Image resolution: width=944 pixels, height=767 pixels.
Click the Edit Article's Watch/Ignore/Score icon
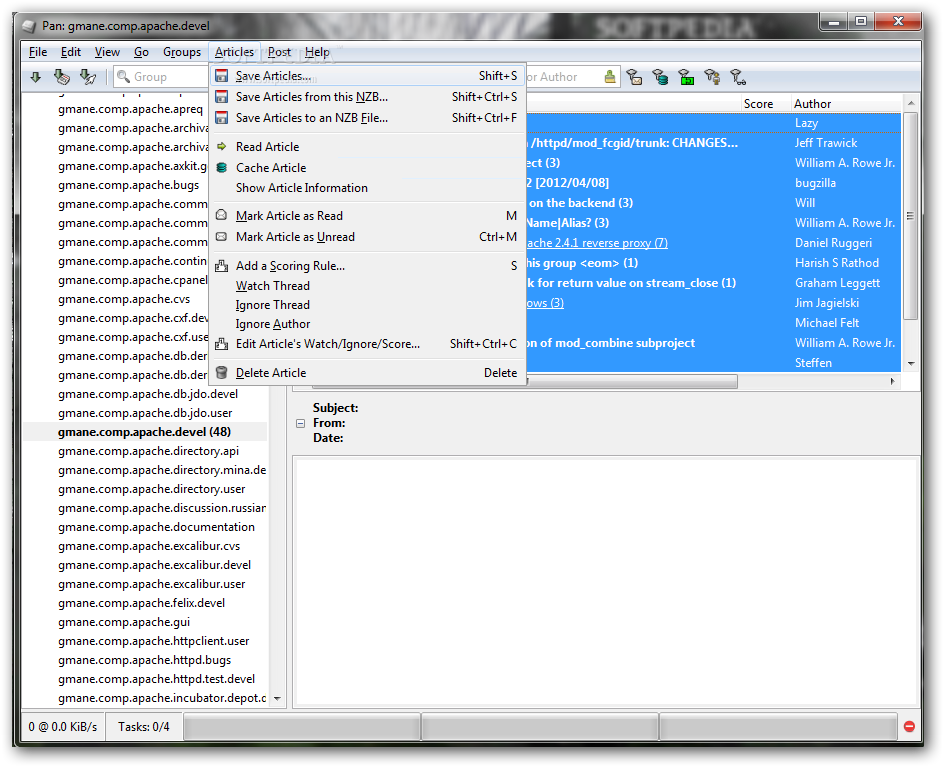point(222,344)
